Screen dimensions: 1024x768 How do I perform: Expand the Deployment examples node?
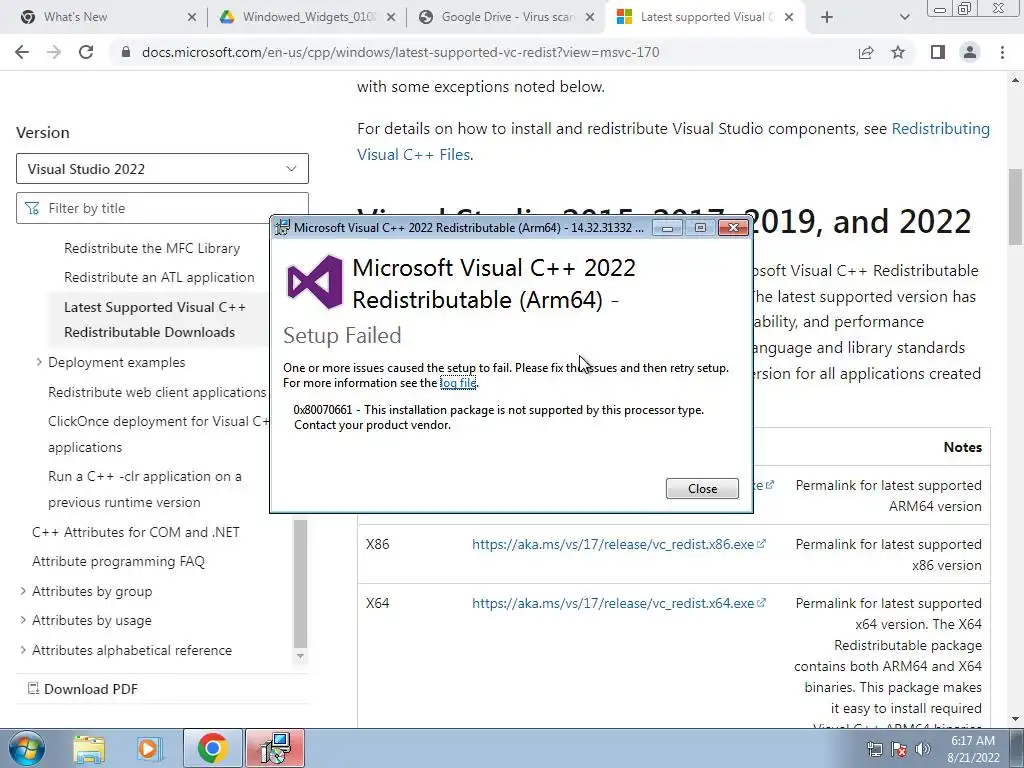(x=39, y=362)
